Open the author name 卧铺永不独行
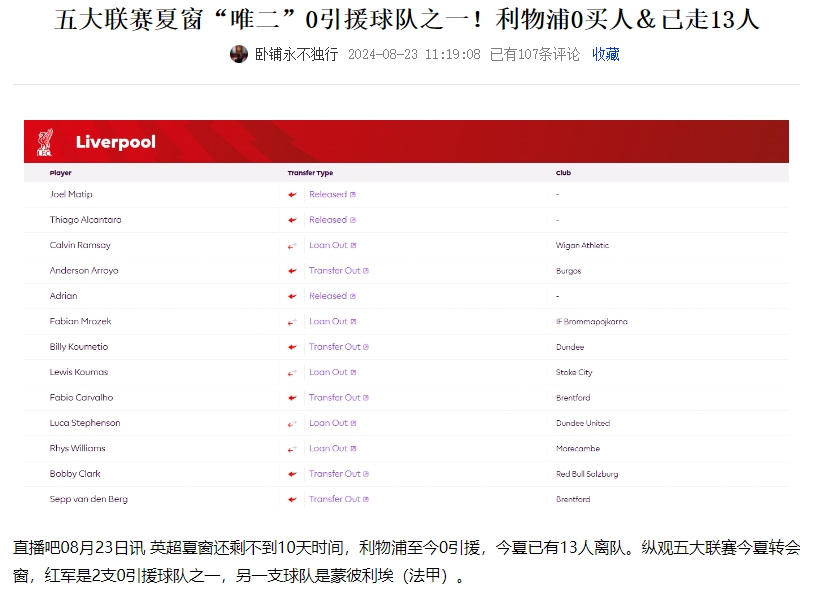Image resolution: width=814 pixels, height=596 pixels. [x=296, y=54]
